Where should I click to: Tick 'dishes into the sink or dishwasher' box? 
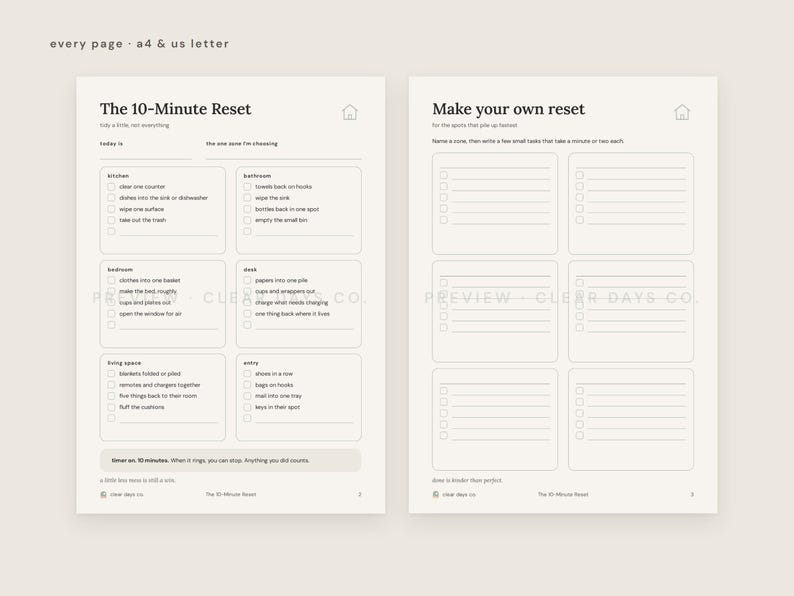point(111,197)
